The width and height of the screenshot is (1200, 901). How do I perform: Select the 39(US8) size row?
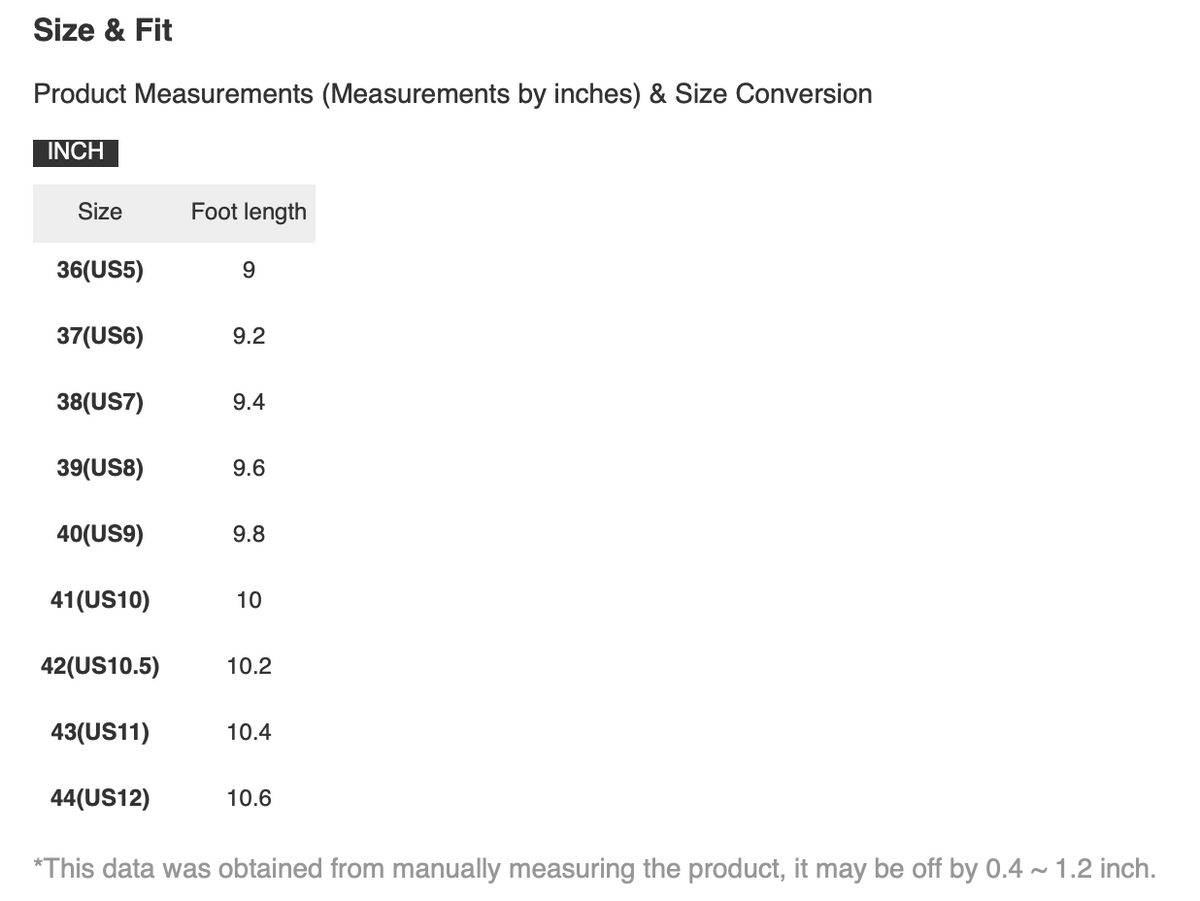click(174, 468)
